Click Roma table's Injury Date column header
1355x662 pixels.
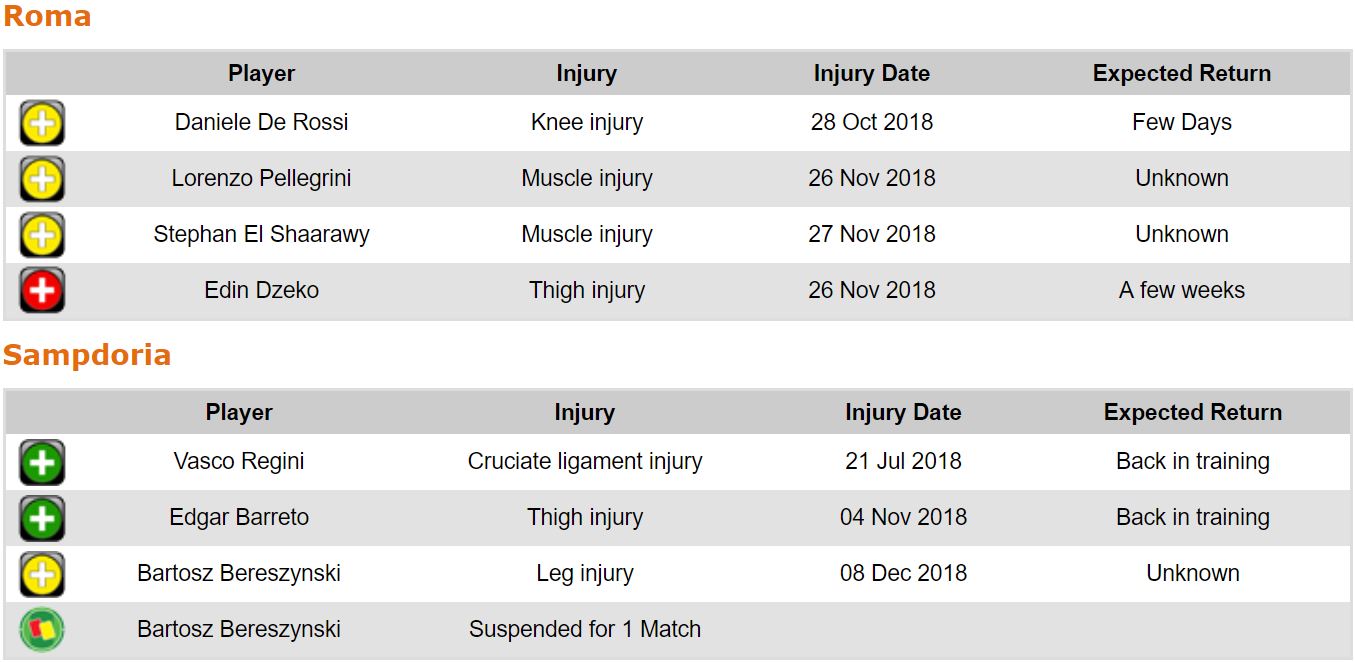coord(871,73)
